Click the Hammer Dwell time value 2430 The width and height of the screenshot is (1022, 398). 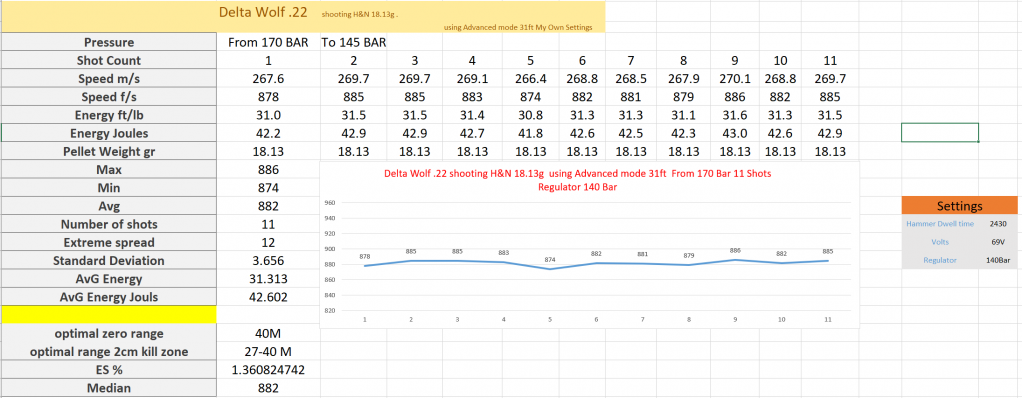tap(998, 223)
